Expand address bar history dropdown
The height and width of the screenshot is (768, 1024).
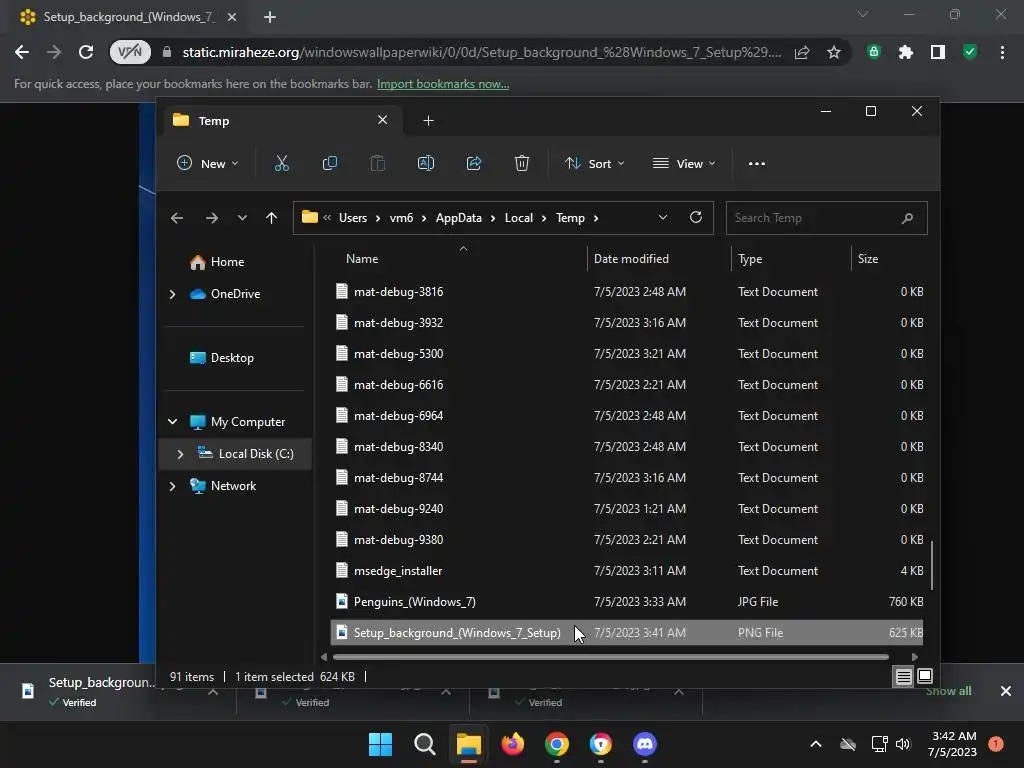663,217
